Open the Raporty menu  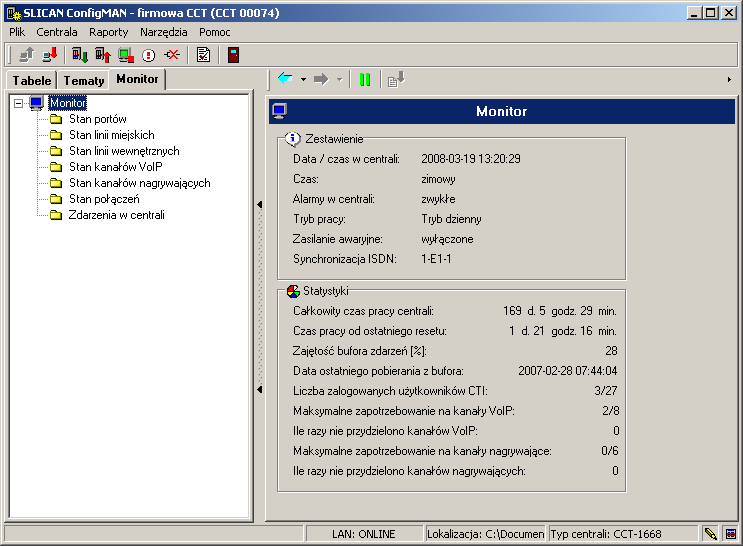tap(109, 32)
